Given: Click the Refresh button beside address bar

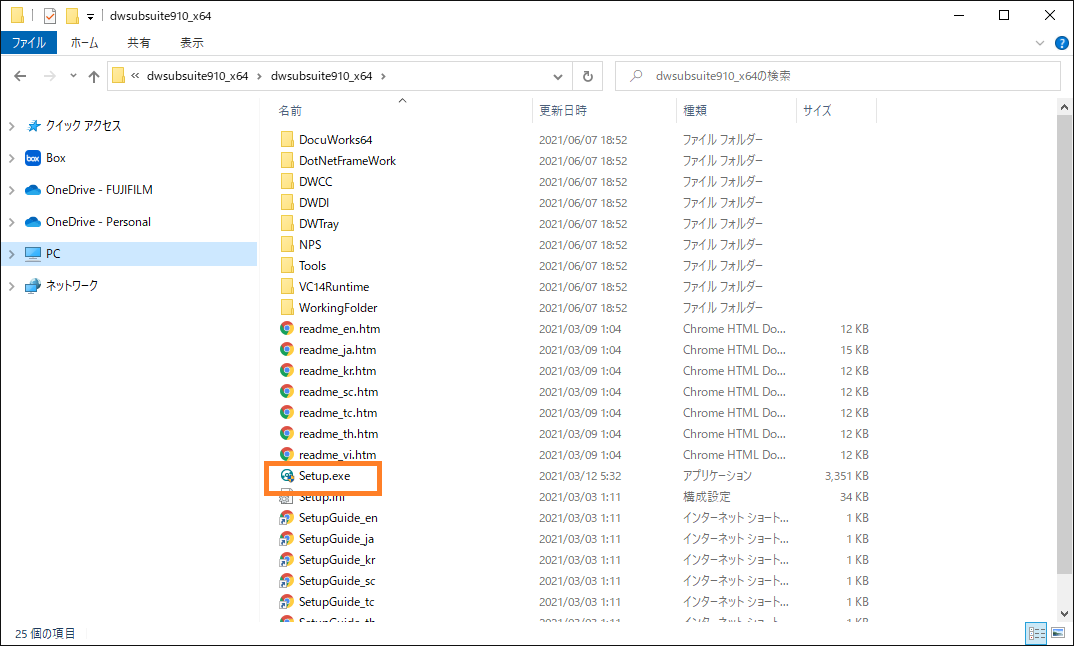Looking at the screenshot, I should coord(587,76).
